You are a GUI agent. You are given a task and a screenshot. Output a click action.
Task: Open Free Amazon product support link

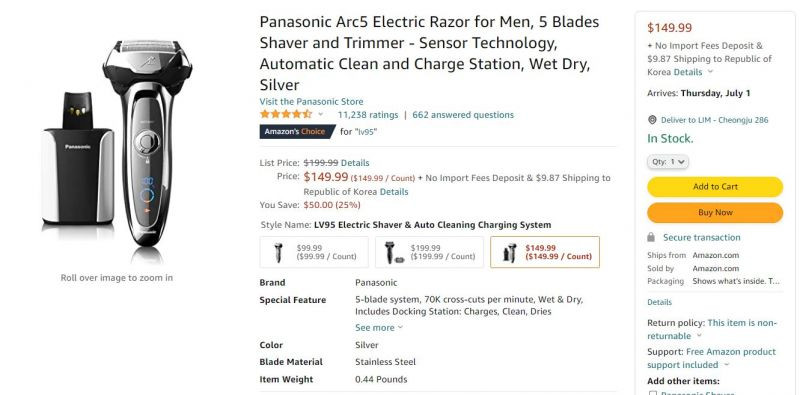coord(712,358)
